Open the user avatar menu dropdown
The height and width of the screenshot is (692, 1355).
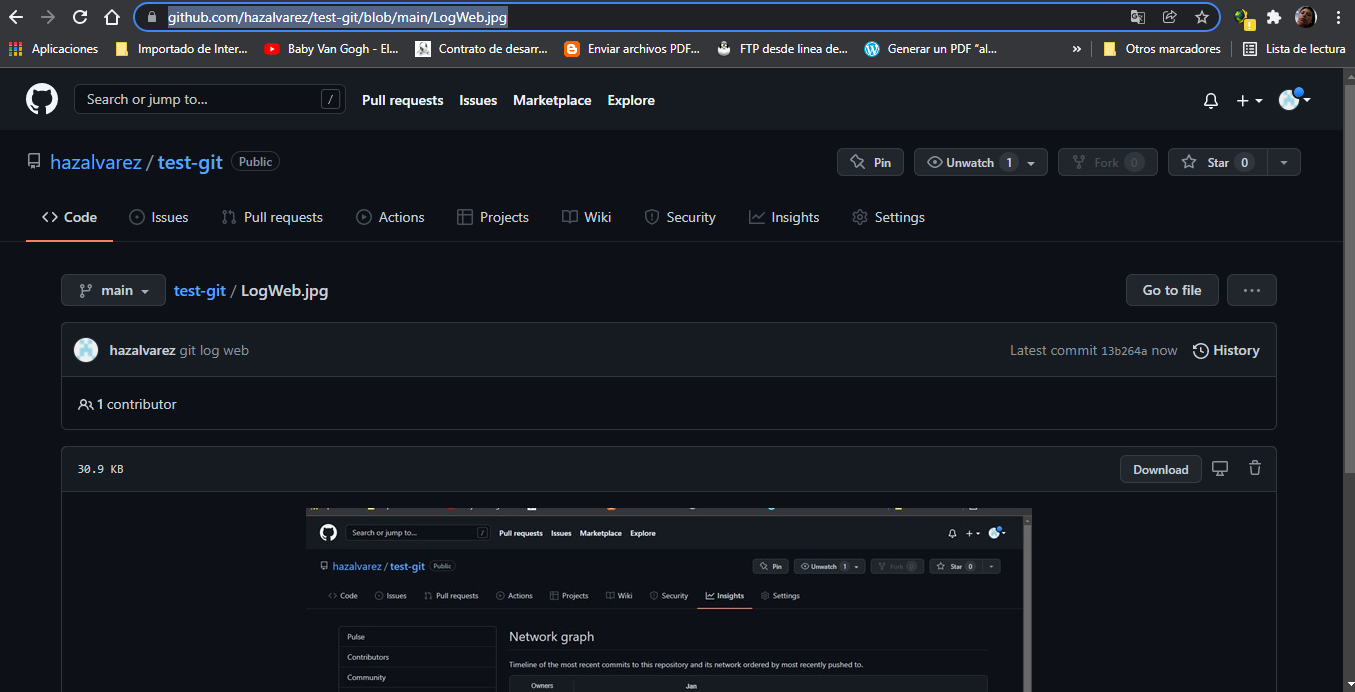coord(1294,99)
